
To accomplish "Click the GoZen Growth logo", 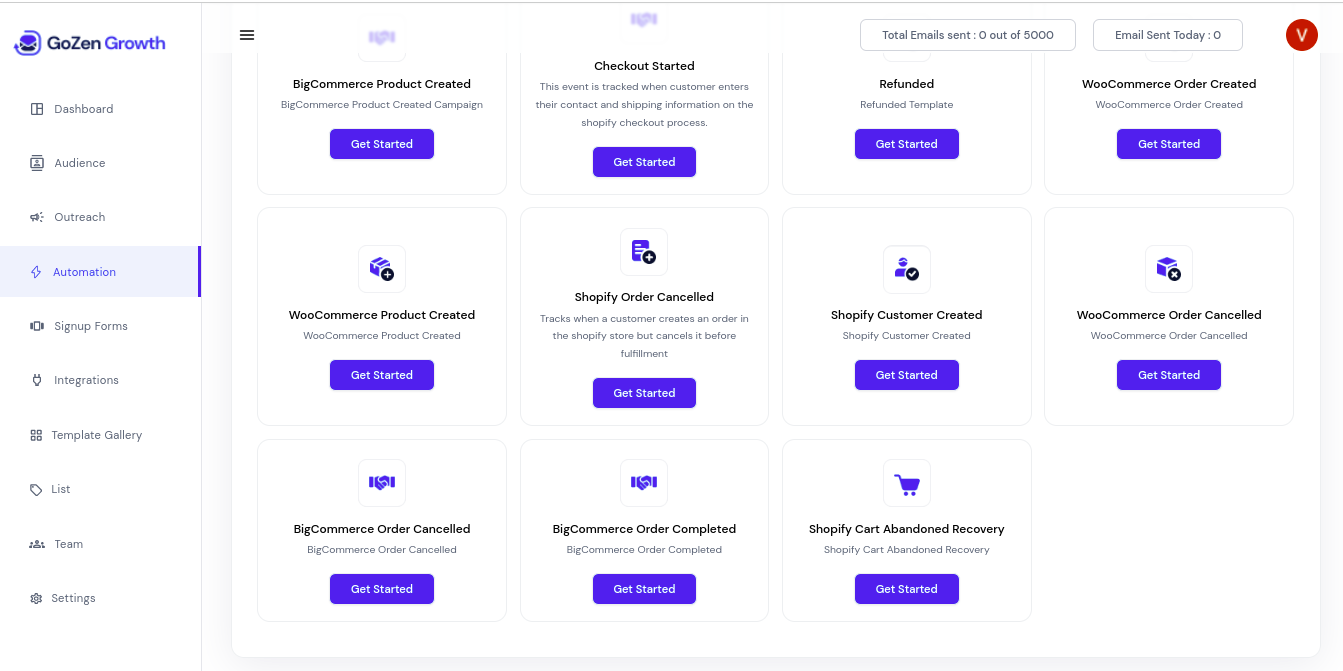I will [x=90, y=43].
